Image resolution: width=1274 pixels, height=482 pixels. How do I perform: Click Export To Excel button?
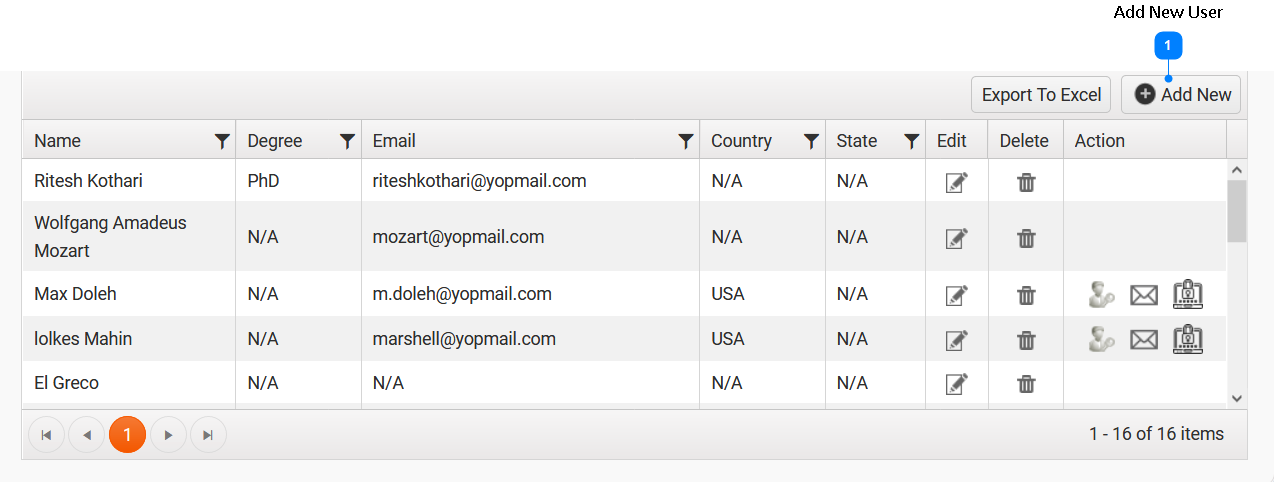(x=1041, y=95)
